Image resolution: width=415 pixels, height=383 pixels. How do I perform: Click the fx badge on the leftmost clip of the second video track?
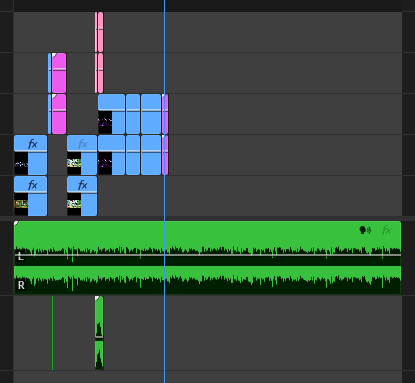point(32,144)
